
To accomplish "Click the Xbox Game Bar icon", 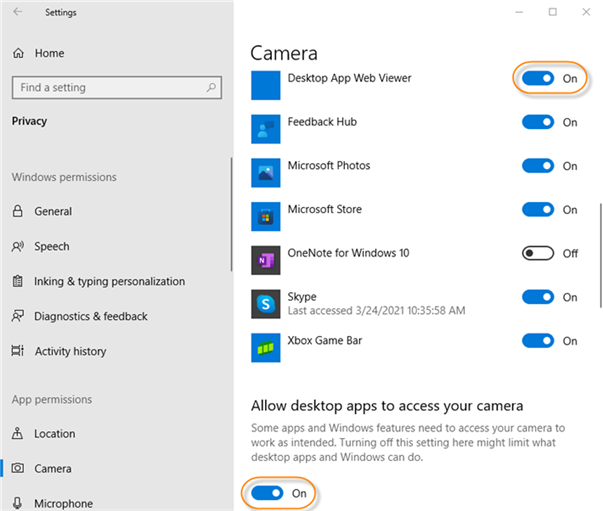I will [x=267, y=347].
